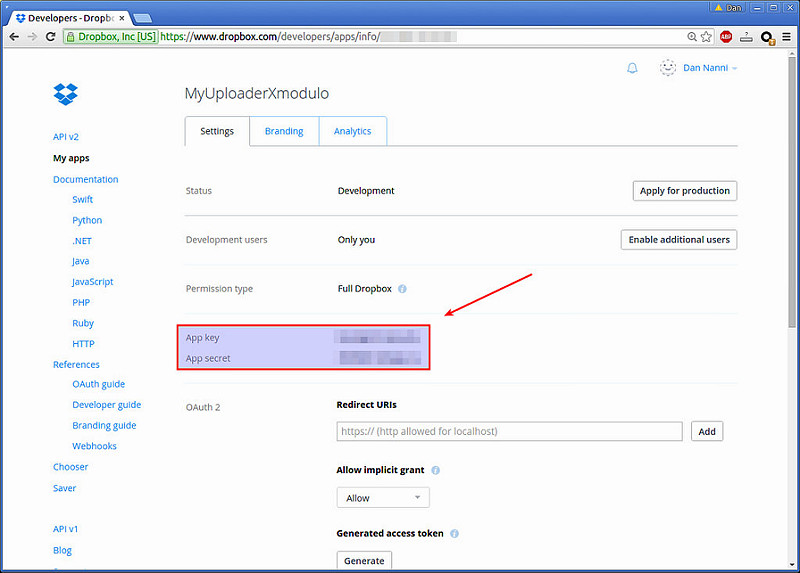
Task: Reload the page with refresh icon
Action: coord(50,37)
